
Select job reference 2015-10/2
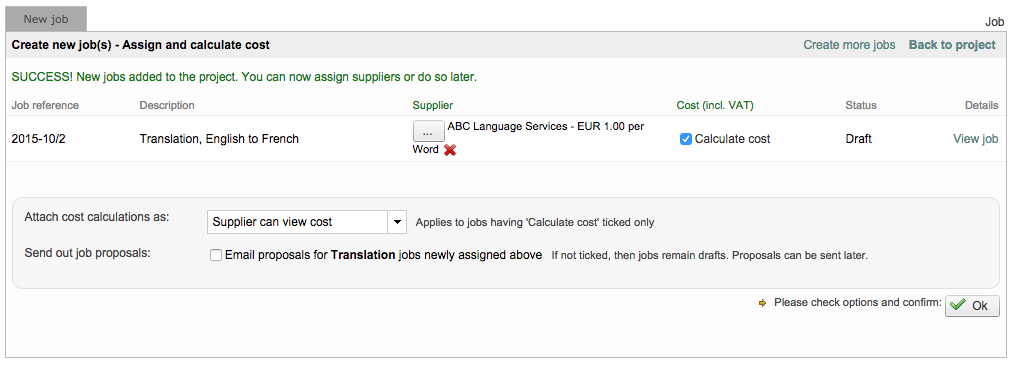(38, 138)
